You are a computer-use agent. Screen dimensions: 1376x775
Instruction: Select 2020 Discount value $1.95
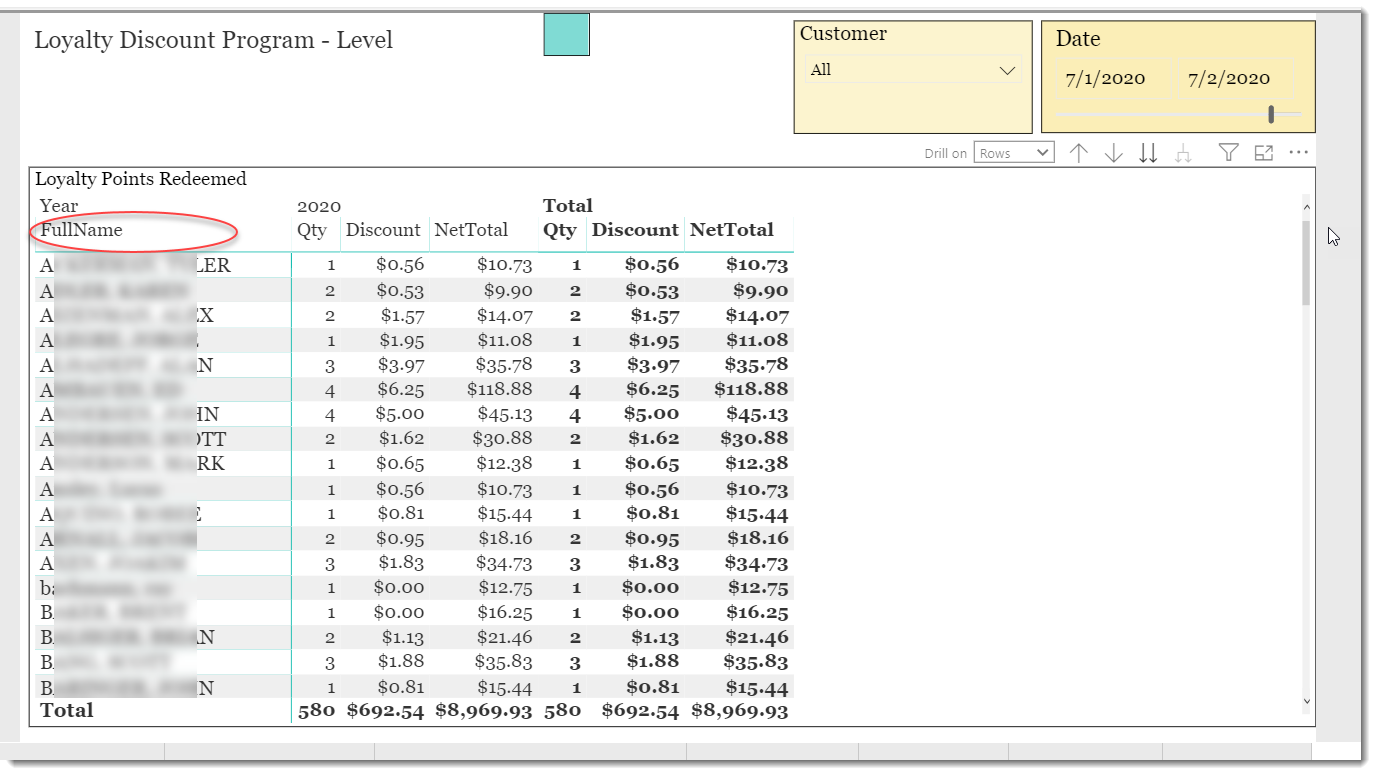[x=400, y=341]
